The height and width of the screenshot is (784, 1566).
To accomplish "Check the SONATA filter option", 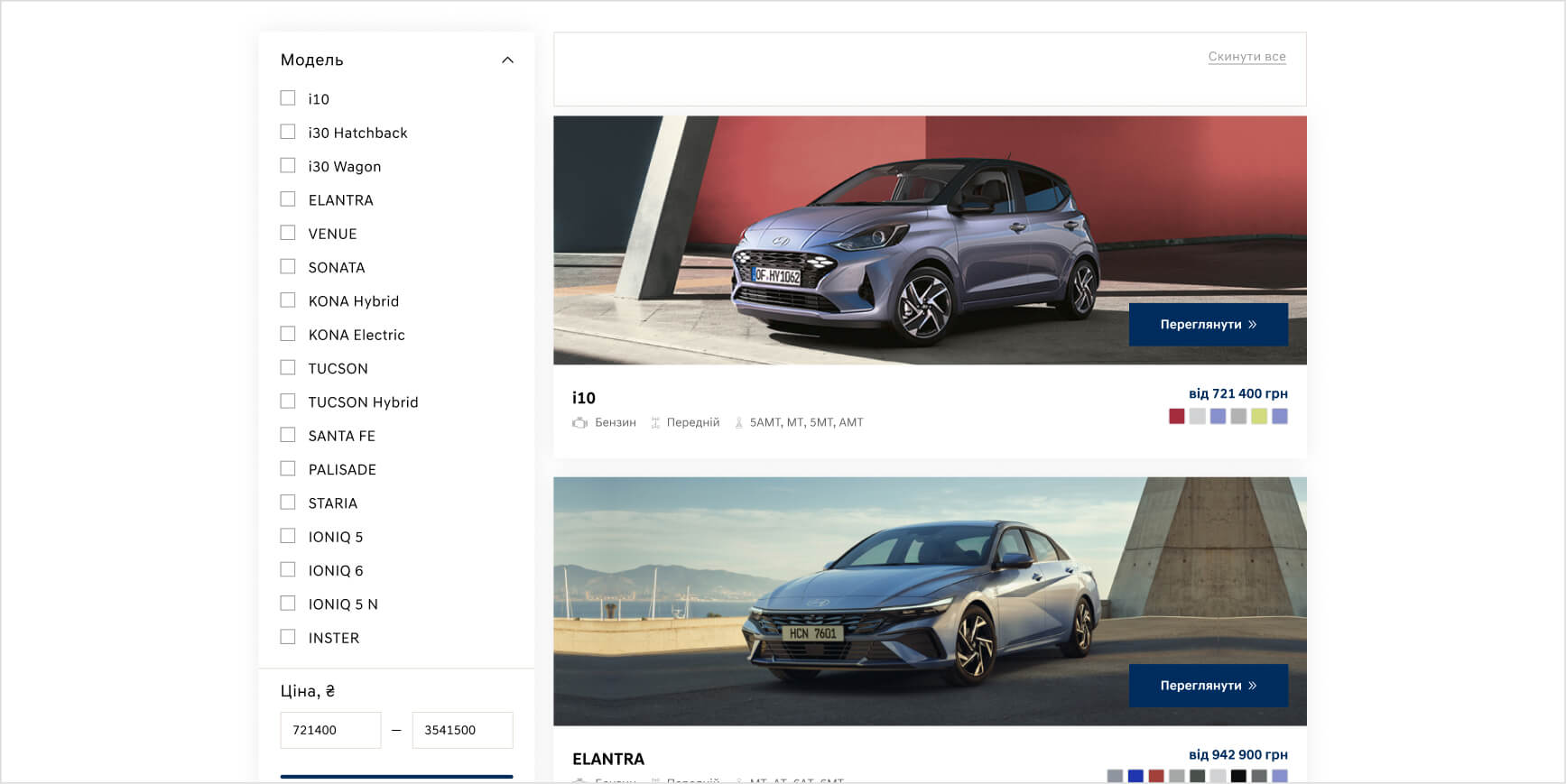I will coord(288,266).
